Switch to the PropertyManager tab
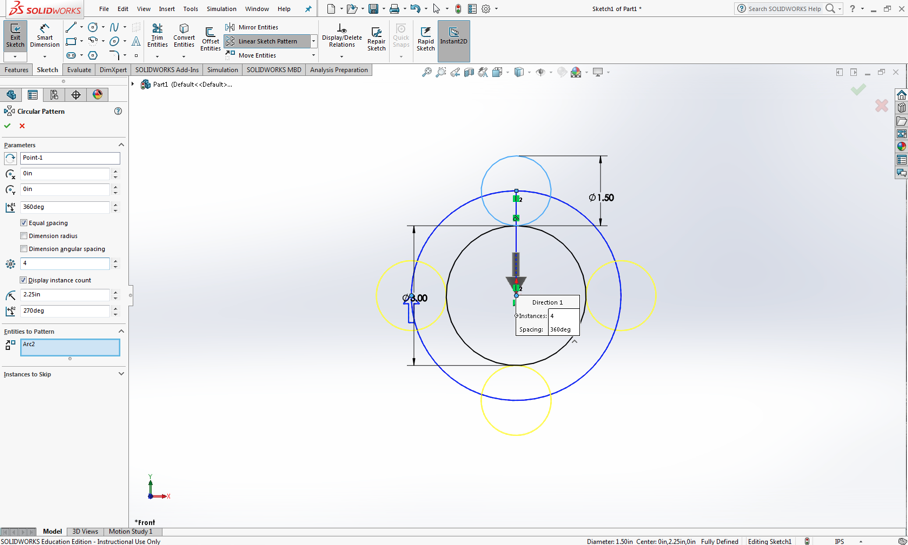The width and height of the screenshot is (908, 545). (x=32, y=95)
